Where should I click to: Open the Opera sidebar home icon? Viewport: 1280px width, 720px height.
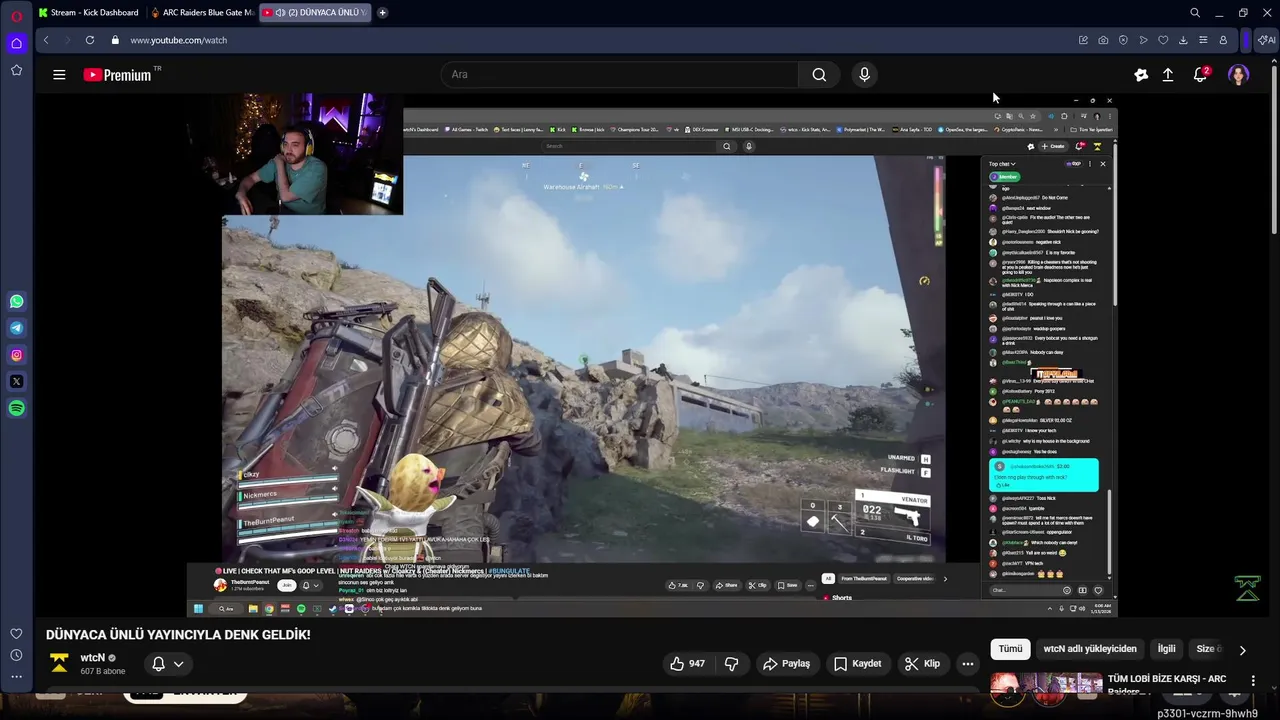16,43
